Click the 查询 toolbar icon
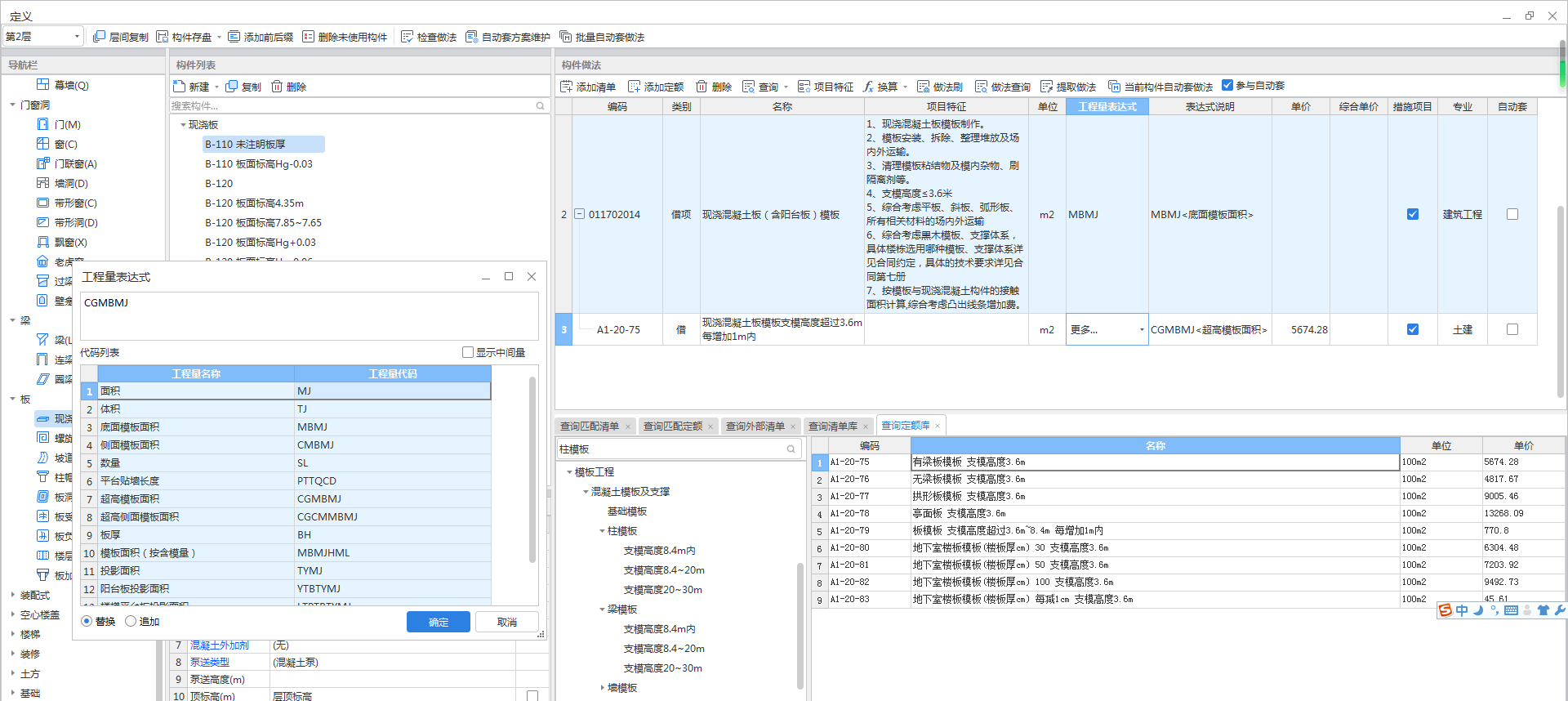 click(749, 87)
